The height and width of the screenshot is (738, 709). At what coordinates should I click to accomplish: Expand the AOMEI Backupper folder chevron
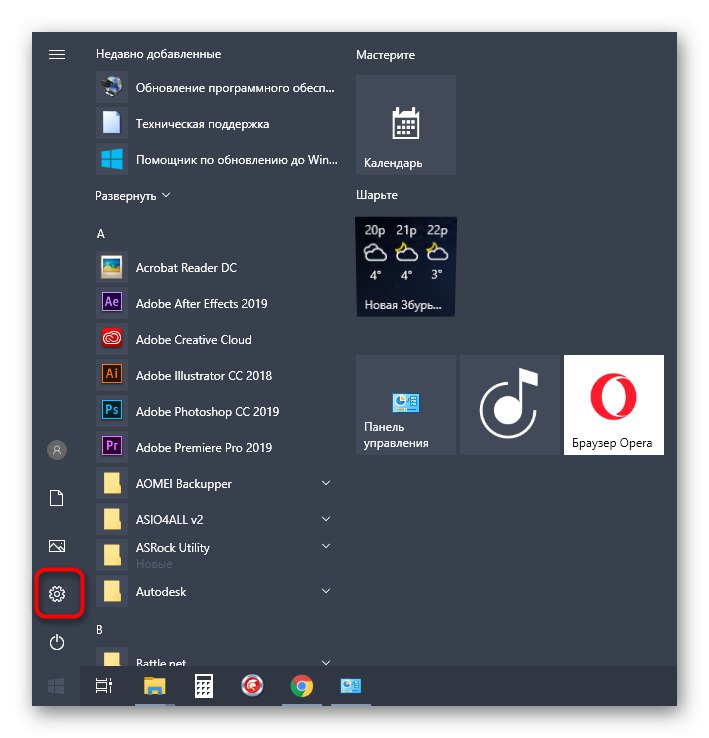point(326,483)
